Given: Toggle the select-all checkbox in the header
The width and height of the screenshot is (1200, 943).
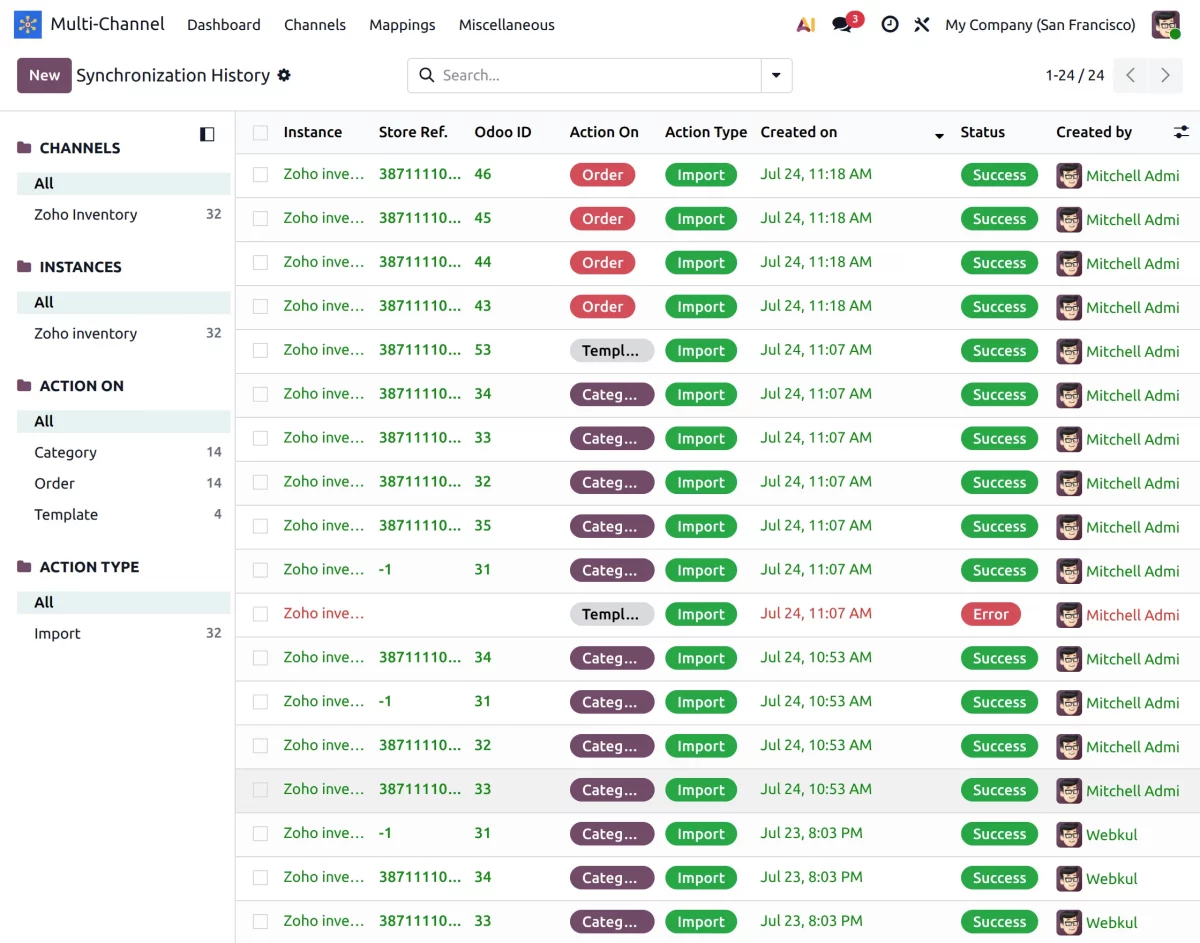Looking at the screenshot, I should [x=260, y=132].
